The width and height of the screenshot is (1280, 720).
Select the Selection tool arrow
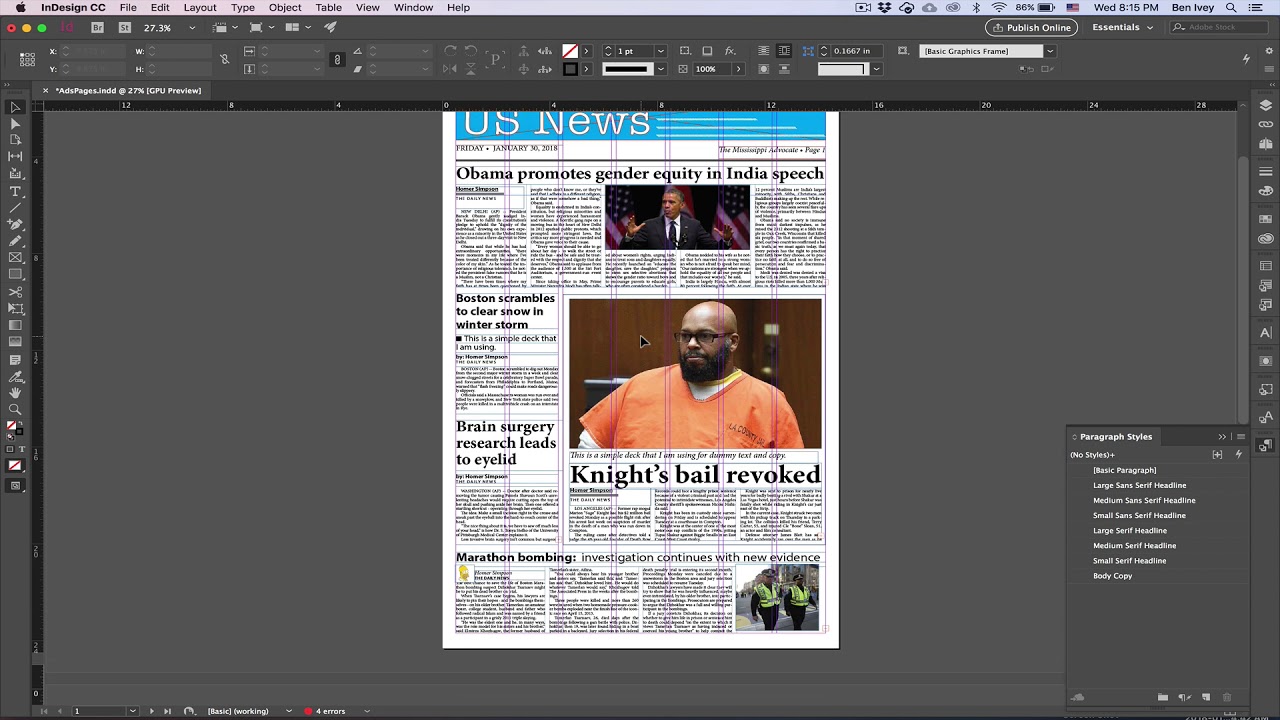tap(15, 107)
